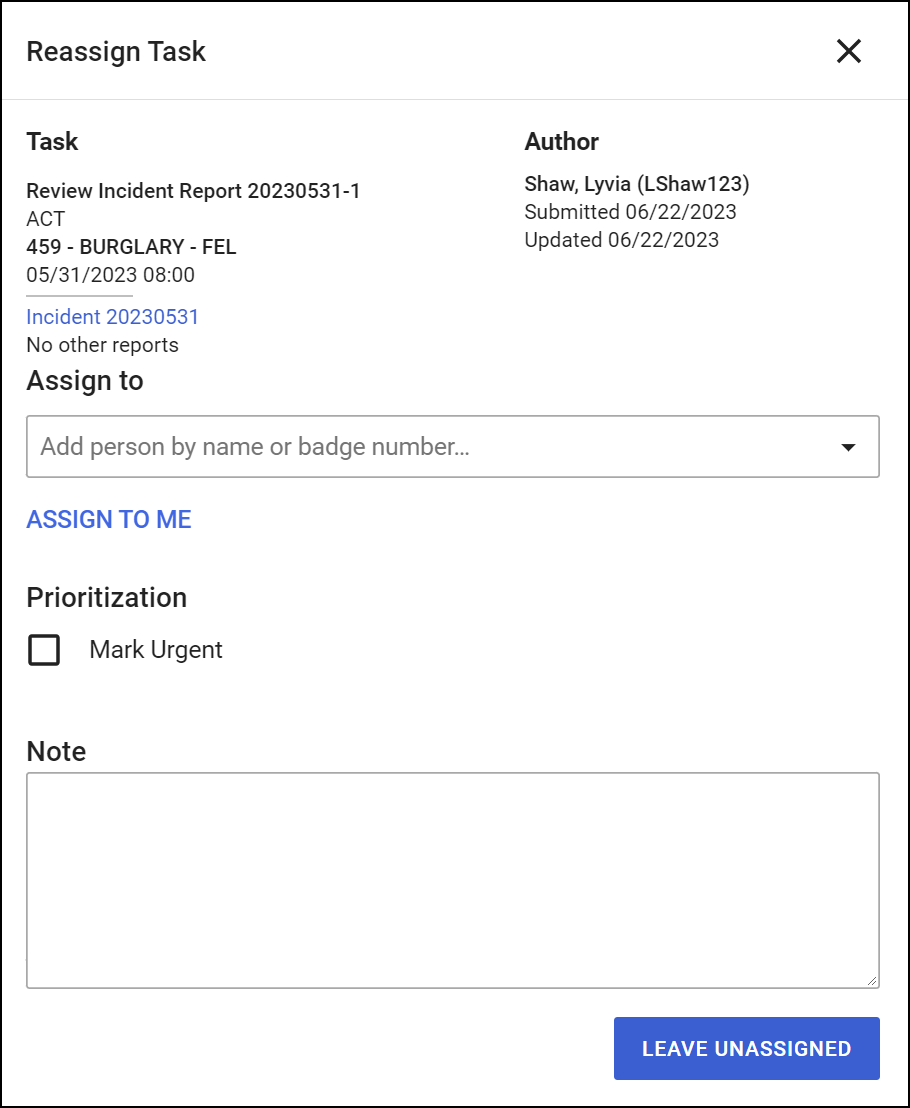The width and height of the screenshot is (910, 1108).
Task: Click the Assign to section heading
Action: pos(84,381)
